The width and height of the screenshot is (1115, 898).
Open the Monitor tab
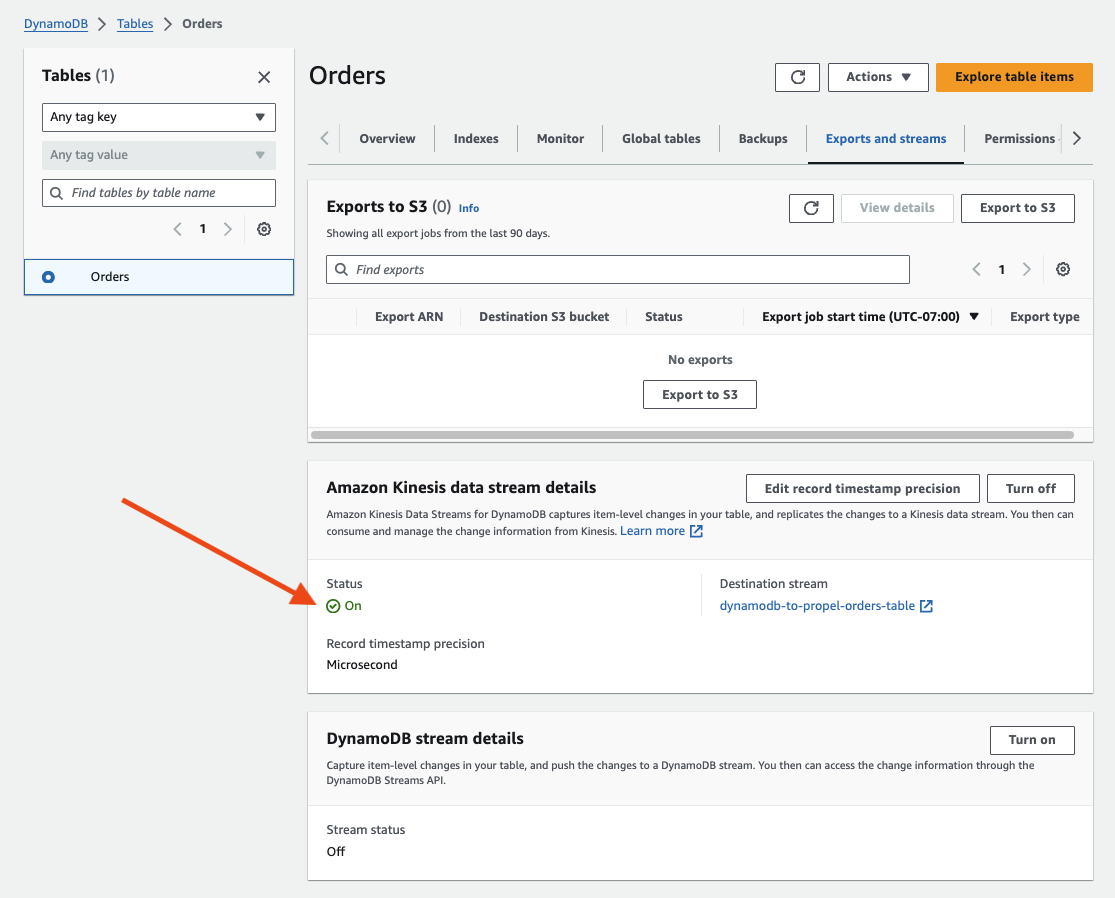(x=560, y=139)
